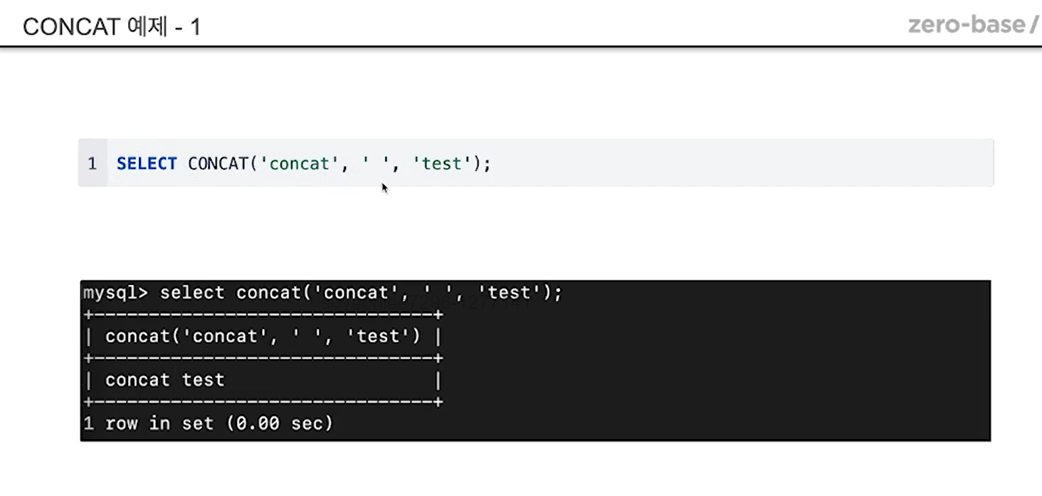This screenshot has width=1042, height=496.
Task: Click line number 1 in code gutter
Action: point(92,164)
